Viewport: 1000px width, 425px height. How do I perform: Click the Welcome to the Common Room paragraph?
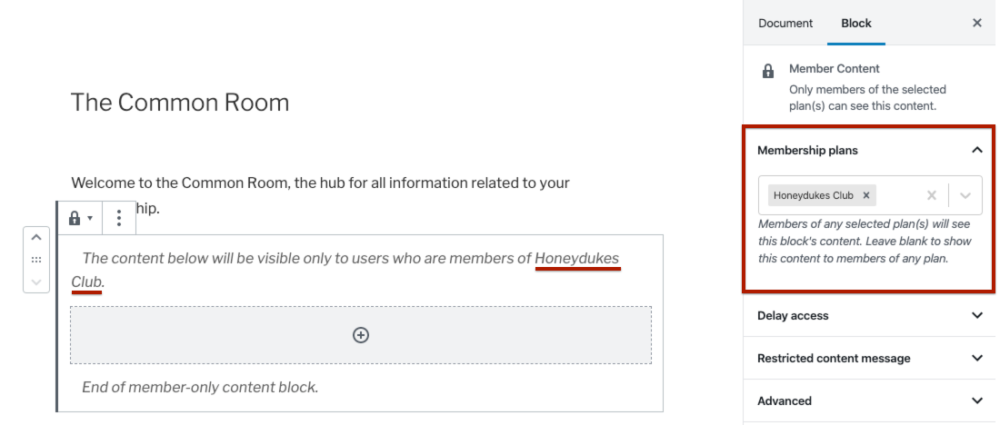[x=320, y=195]
